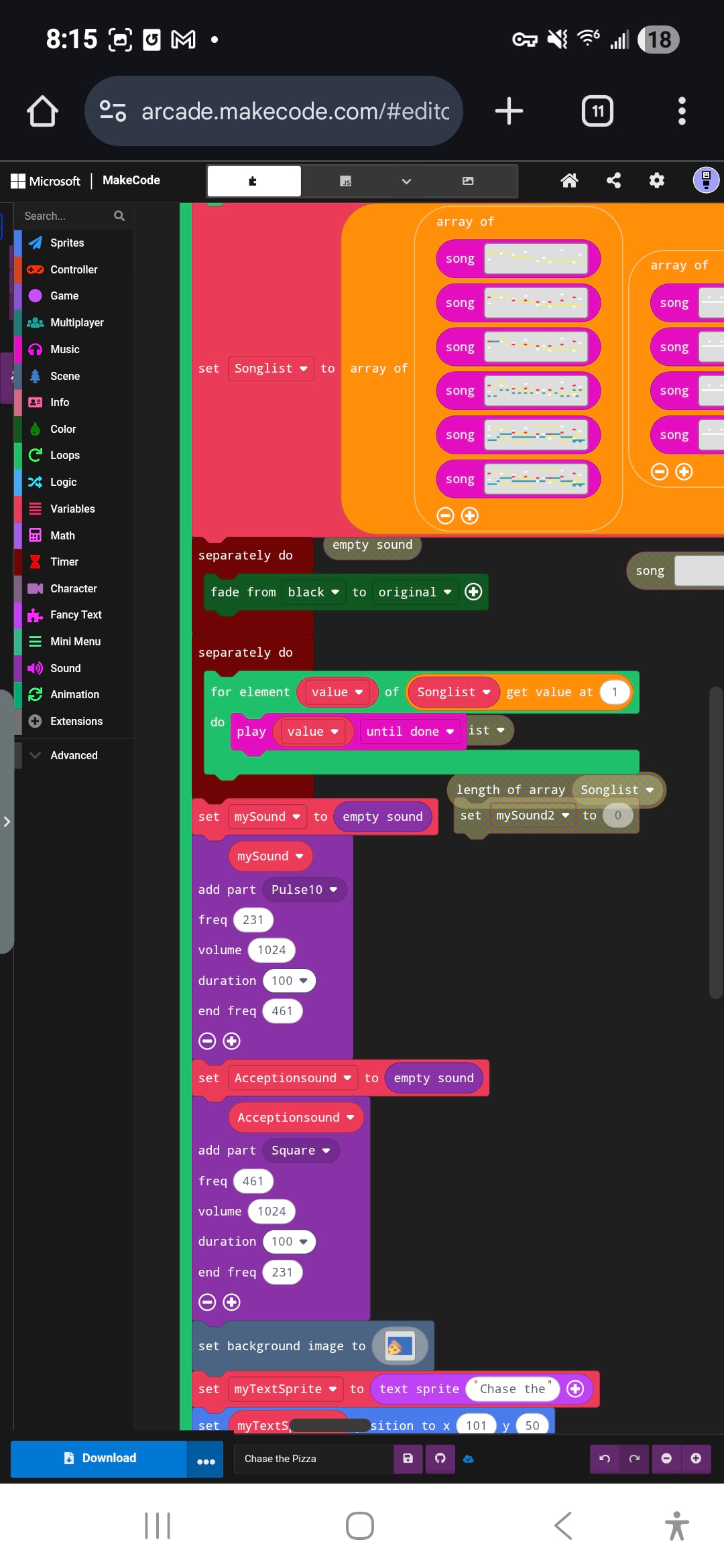Image resolution: width=724 pixels, height=1568 pixels.
Task: Open the background image picker
Action: click(x=400, y=1346)
